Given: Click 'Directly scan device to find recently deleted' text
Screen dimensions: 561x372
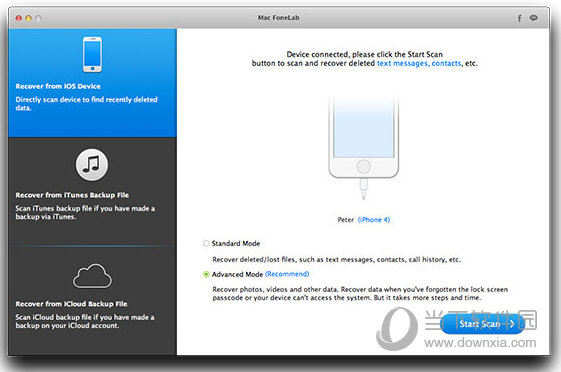Looking at the screenshot, I should (x=87, y=103).
